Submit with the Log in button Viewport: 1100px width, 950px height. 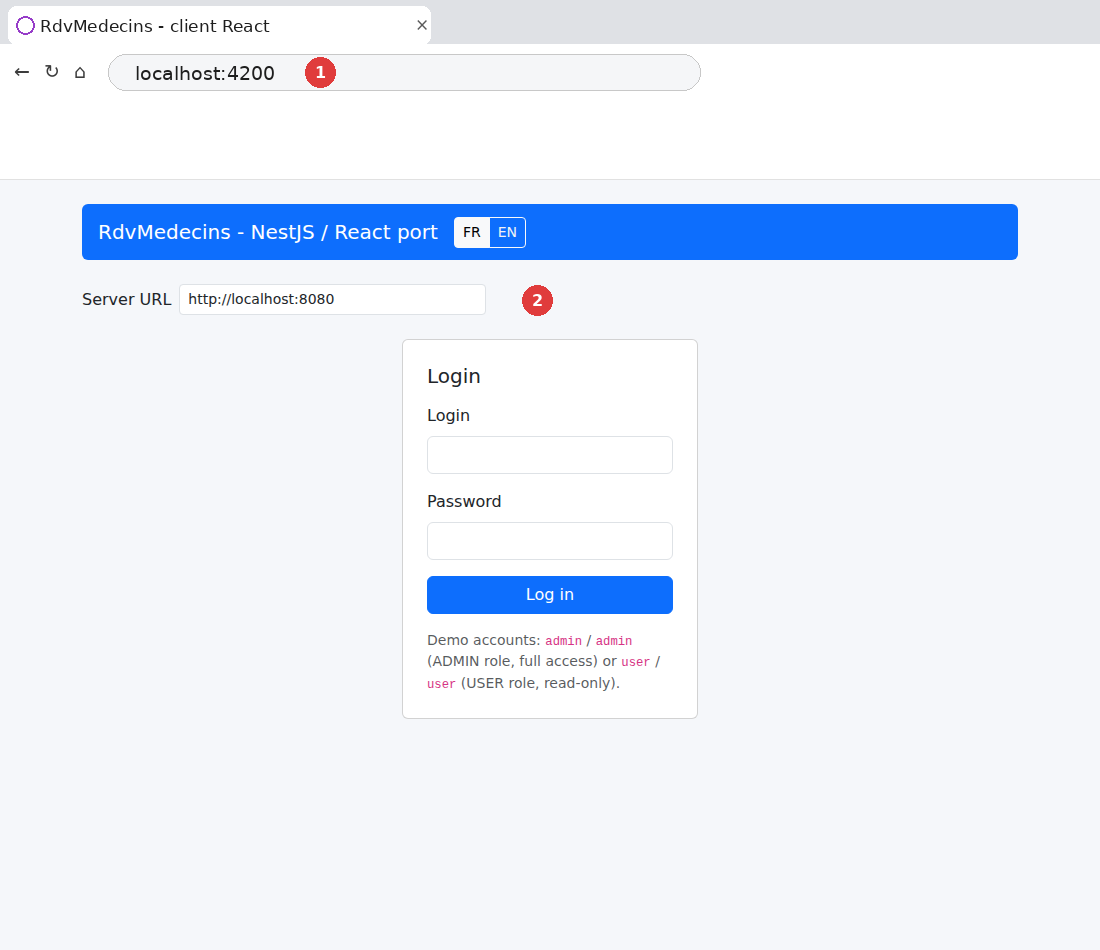549,595
